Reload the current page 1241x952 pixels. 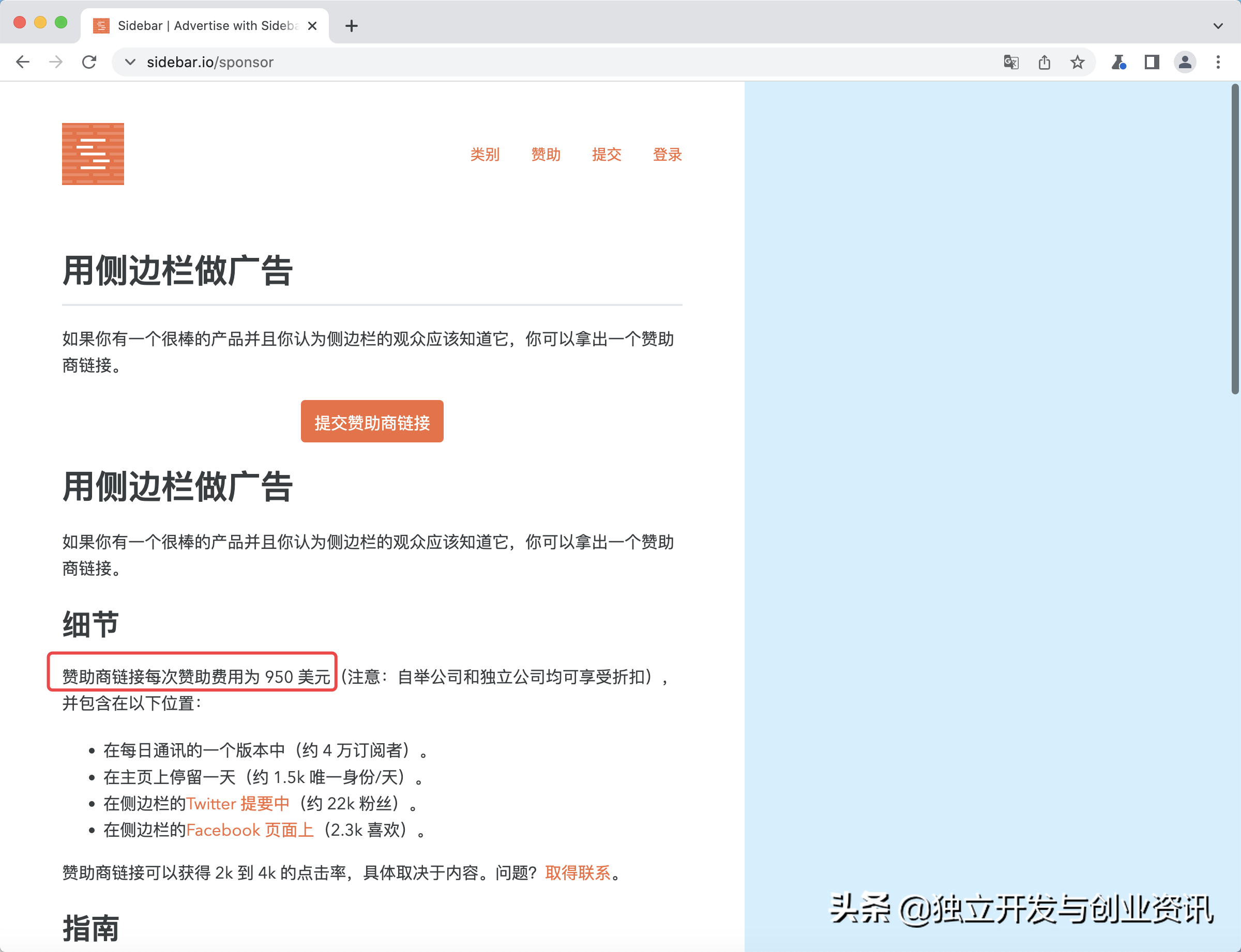(x=89, y=62)
